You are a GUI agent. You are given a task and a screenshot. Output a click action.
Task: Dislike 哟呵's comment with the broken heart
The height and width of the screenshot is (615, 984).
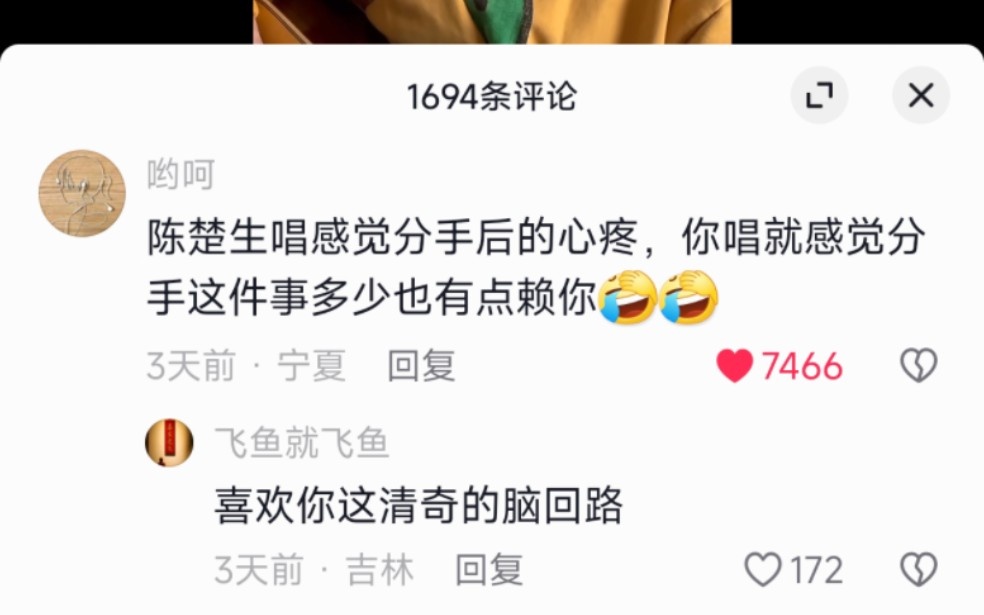click(x=919, y=365)
